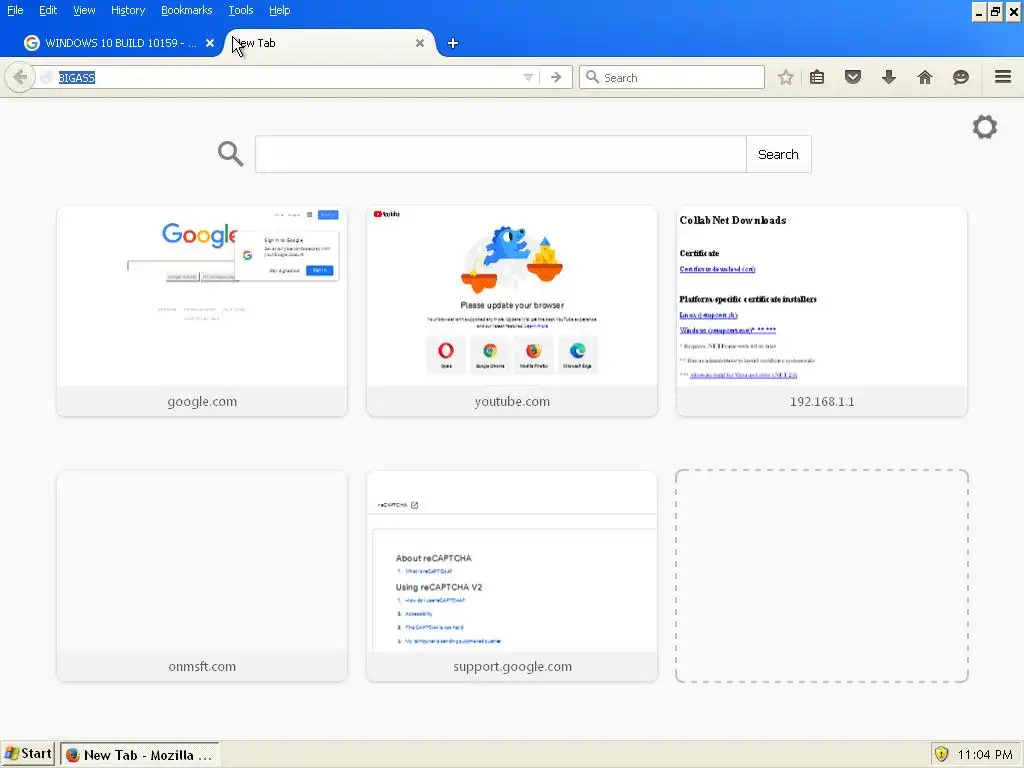Bookmark this page with the star icon
1024x768 pixels.
pyautogui.click(x=786, y=77)
